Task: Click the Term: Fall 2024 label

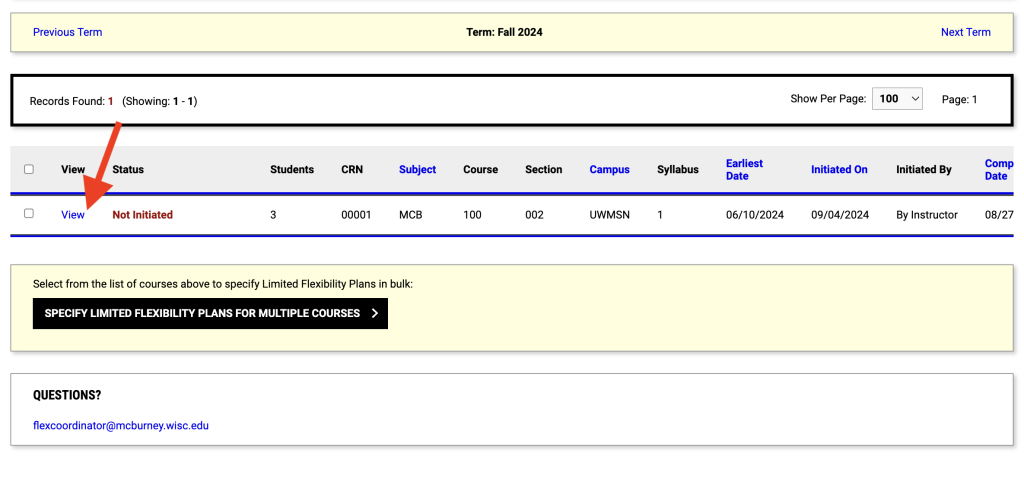Action: click(x=504, y=32)
